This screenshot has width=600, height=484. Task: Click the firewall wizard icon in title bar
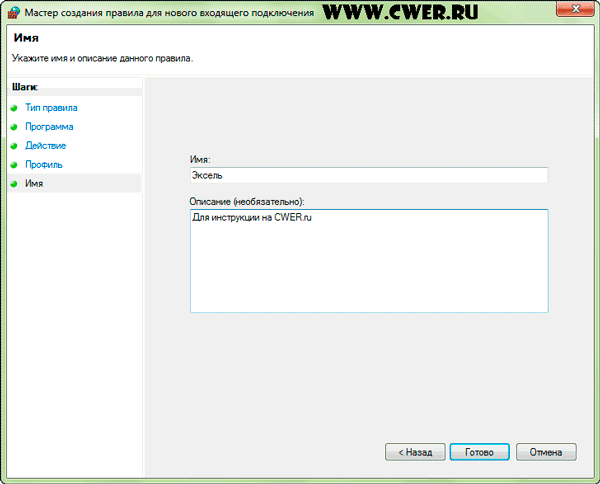click(12, 11)
